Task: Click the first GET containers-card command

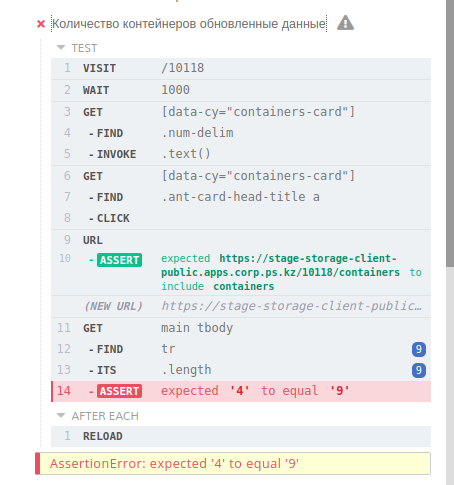Action: [241, 112]
